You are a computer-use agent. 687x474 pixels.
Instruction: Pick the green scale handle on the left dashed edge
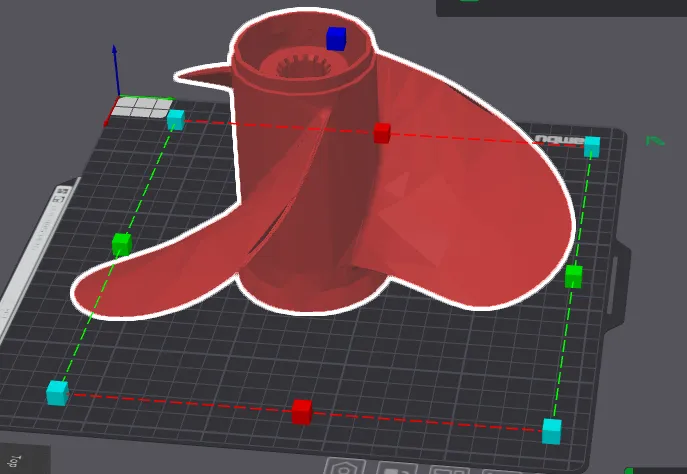pos(122,244)
